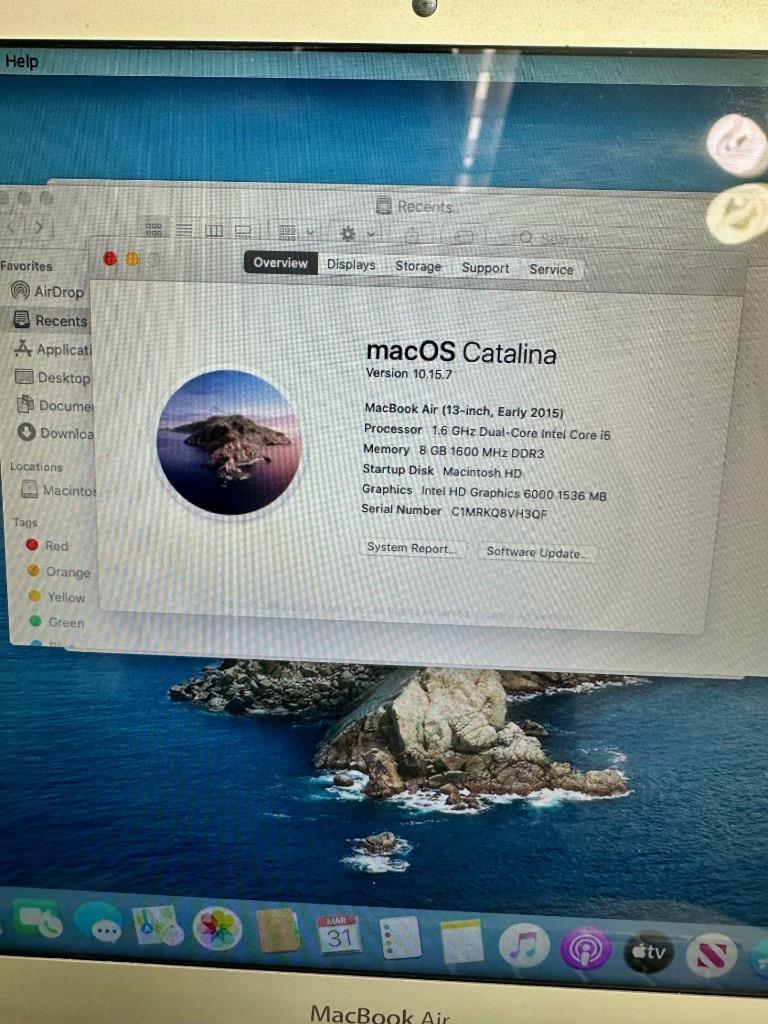This screenshot has height=1024, width=768.
Task: Open Documents in Finder sidebar
Action: coord(55,405)
